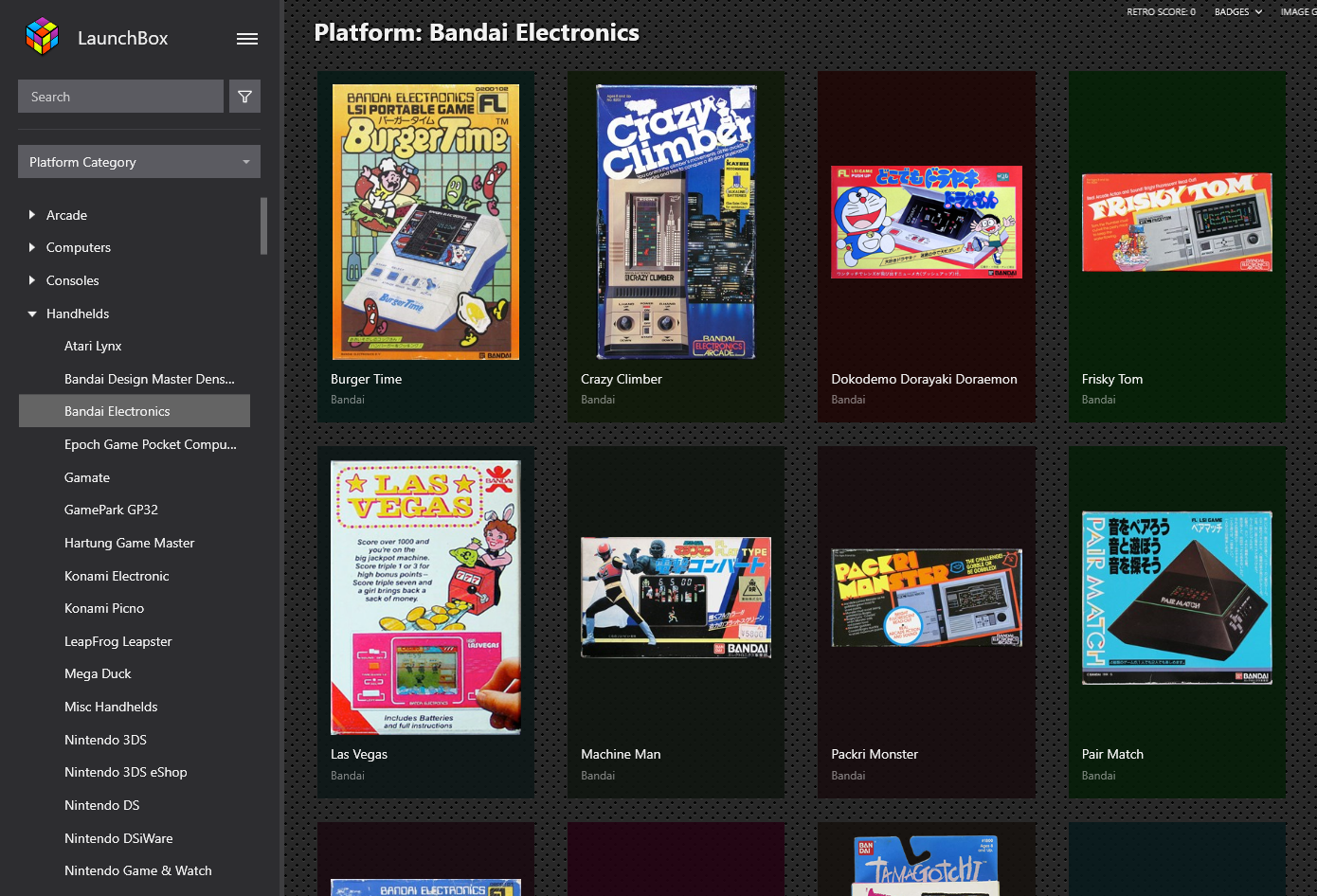The image size is (1317, 896).
Task: Click the LaunchBox cube logo icon
Action: click(42, 37)
